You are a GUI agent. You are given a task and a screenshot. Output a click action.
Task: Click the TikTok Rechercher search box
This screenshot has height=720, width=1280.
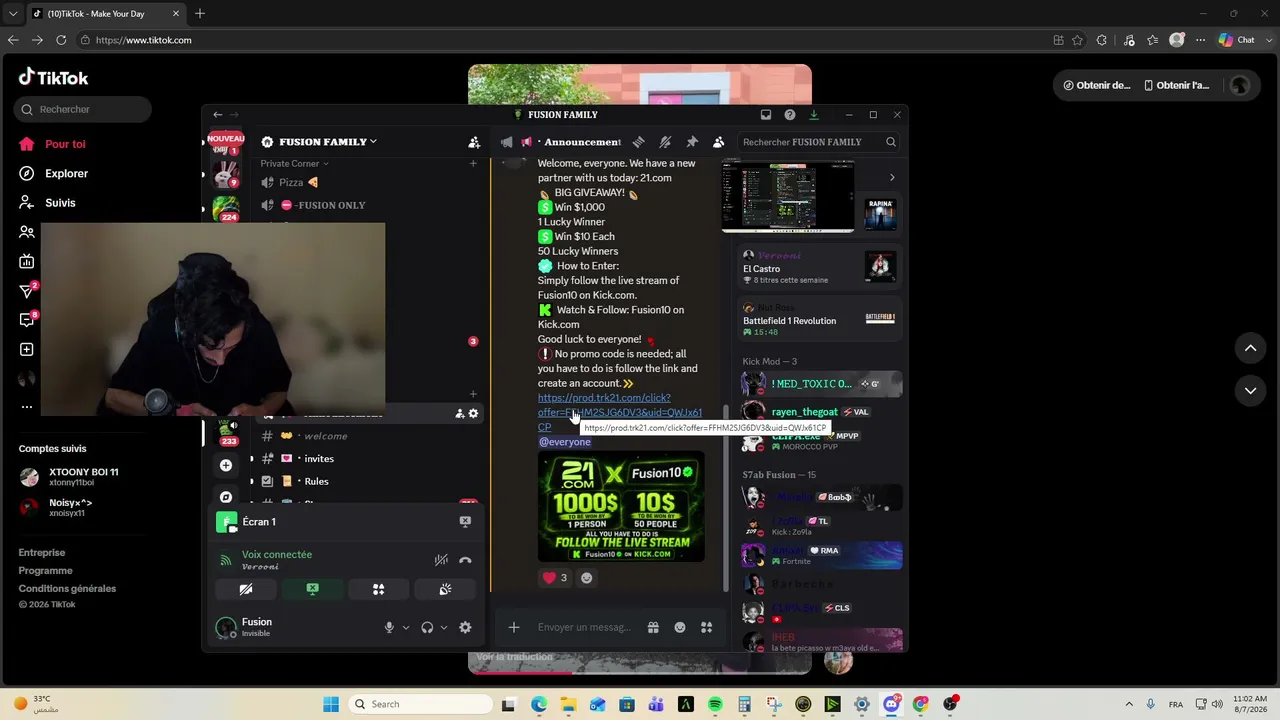pos(83,109)
